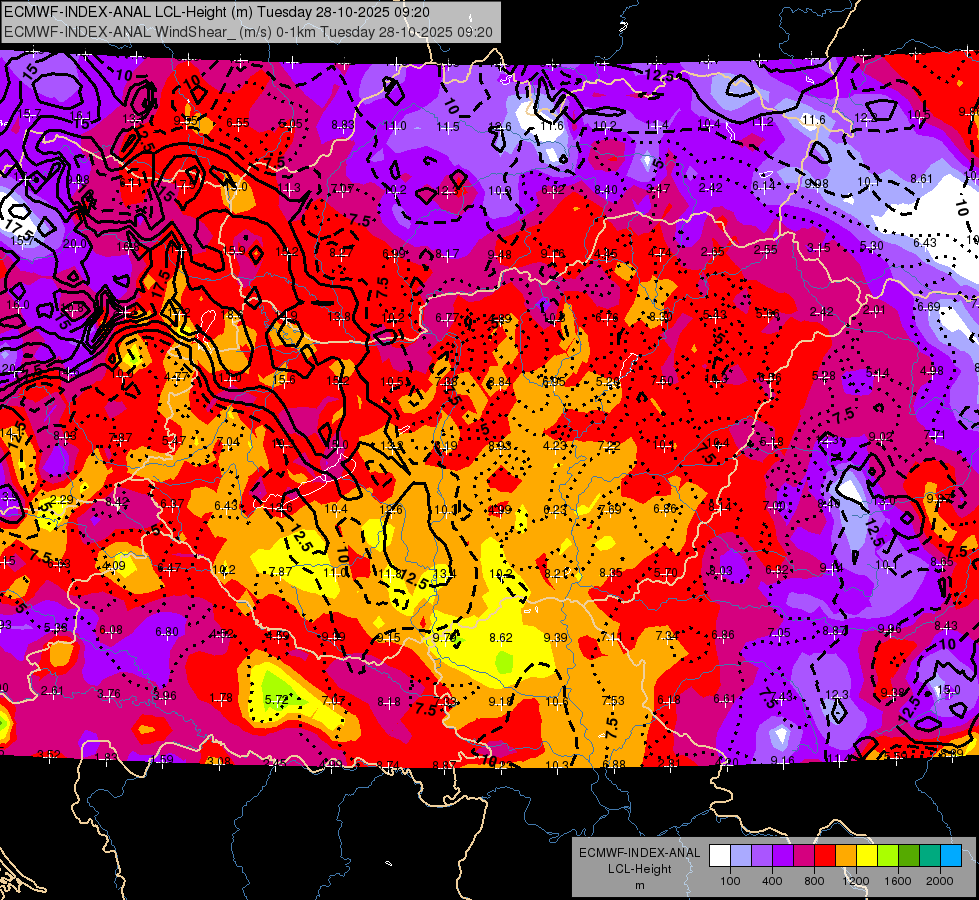Click the grid value '4.74'
The height and width of the screenshot is (900, 979).
659,252
